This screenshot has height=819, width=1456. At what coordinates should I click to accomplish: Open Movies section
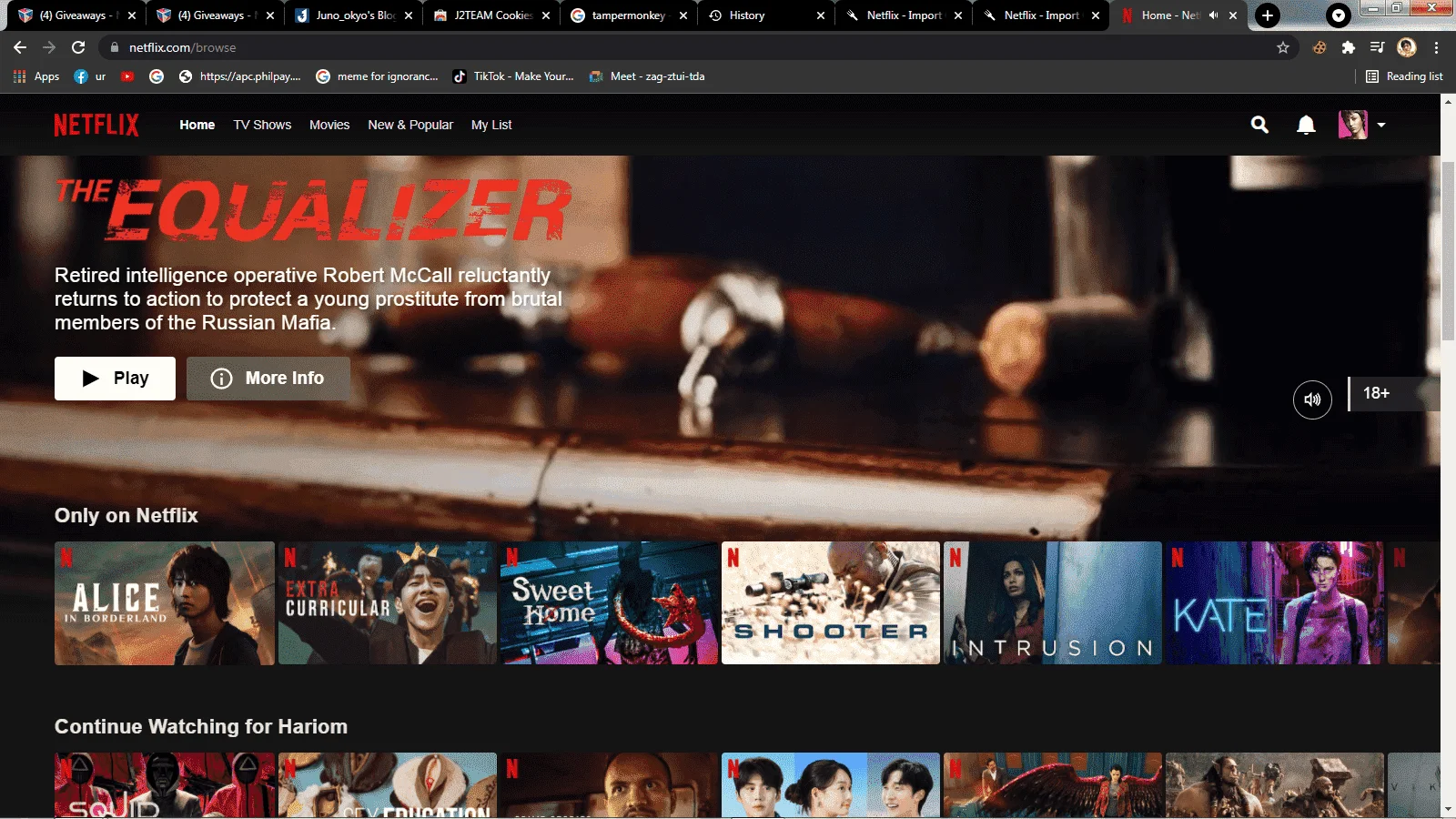pos(329,125)
